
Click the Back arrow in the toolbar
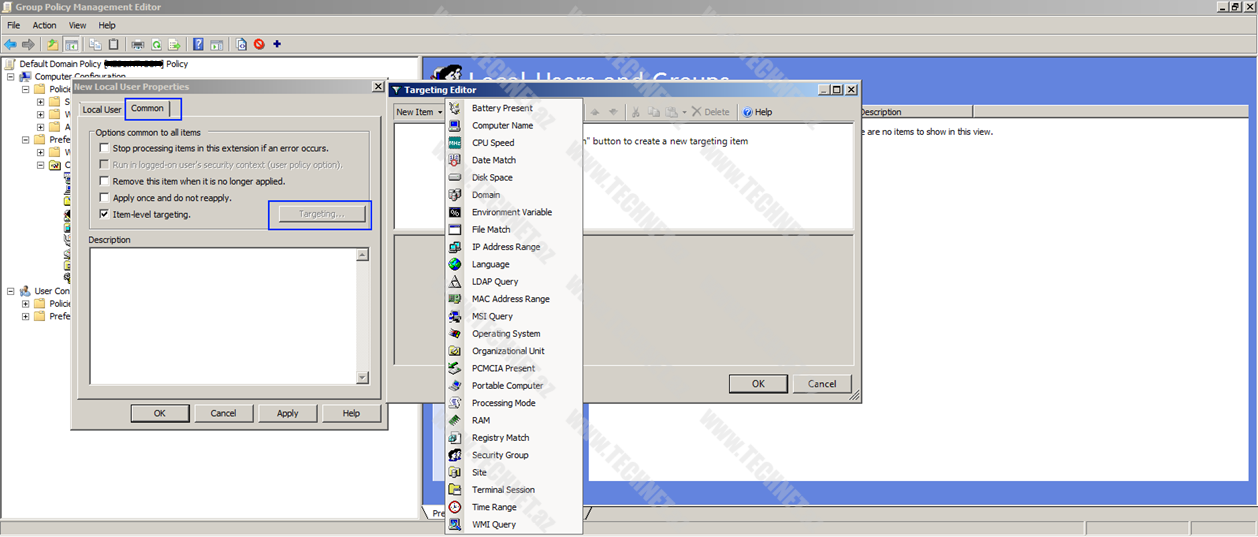(x=10, y=44)
